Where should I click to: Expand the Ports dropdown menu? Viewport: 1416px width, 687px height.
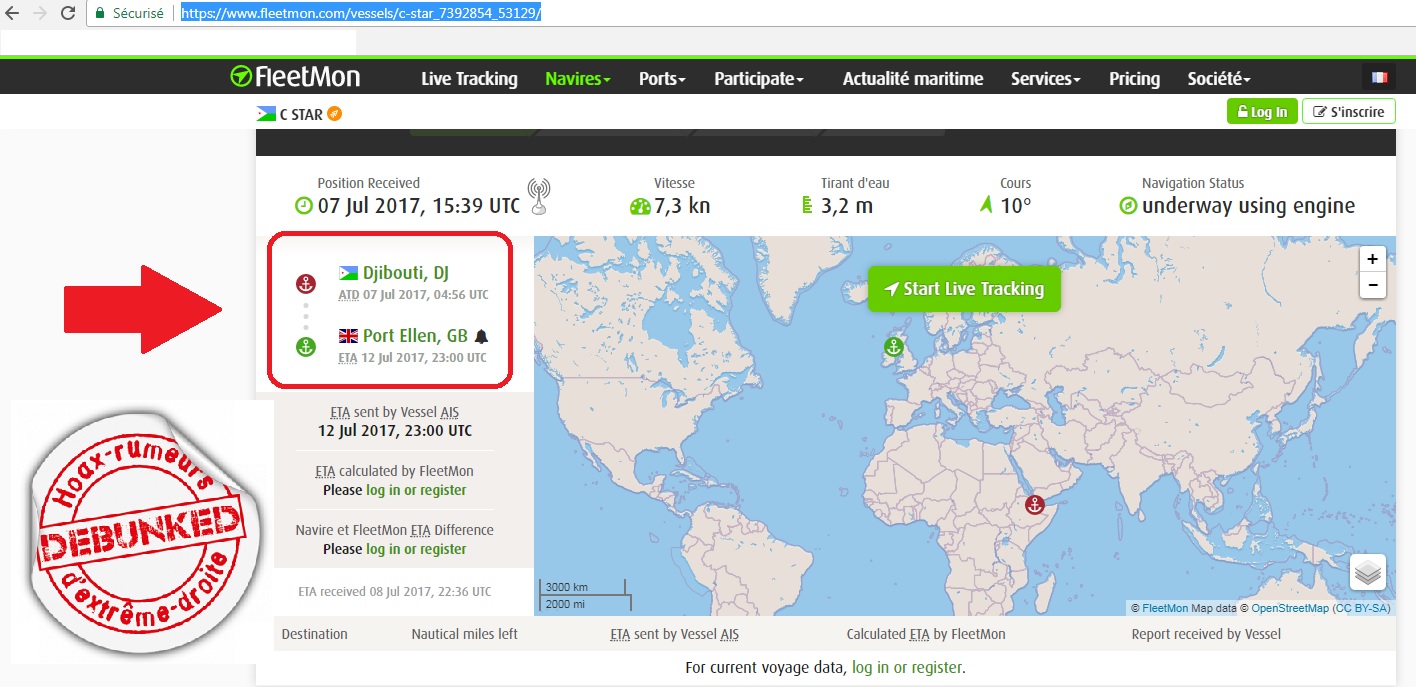pos(661,79)
